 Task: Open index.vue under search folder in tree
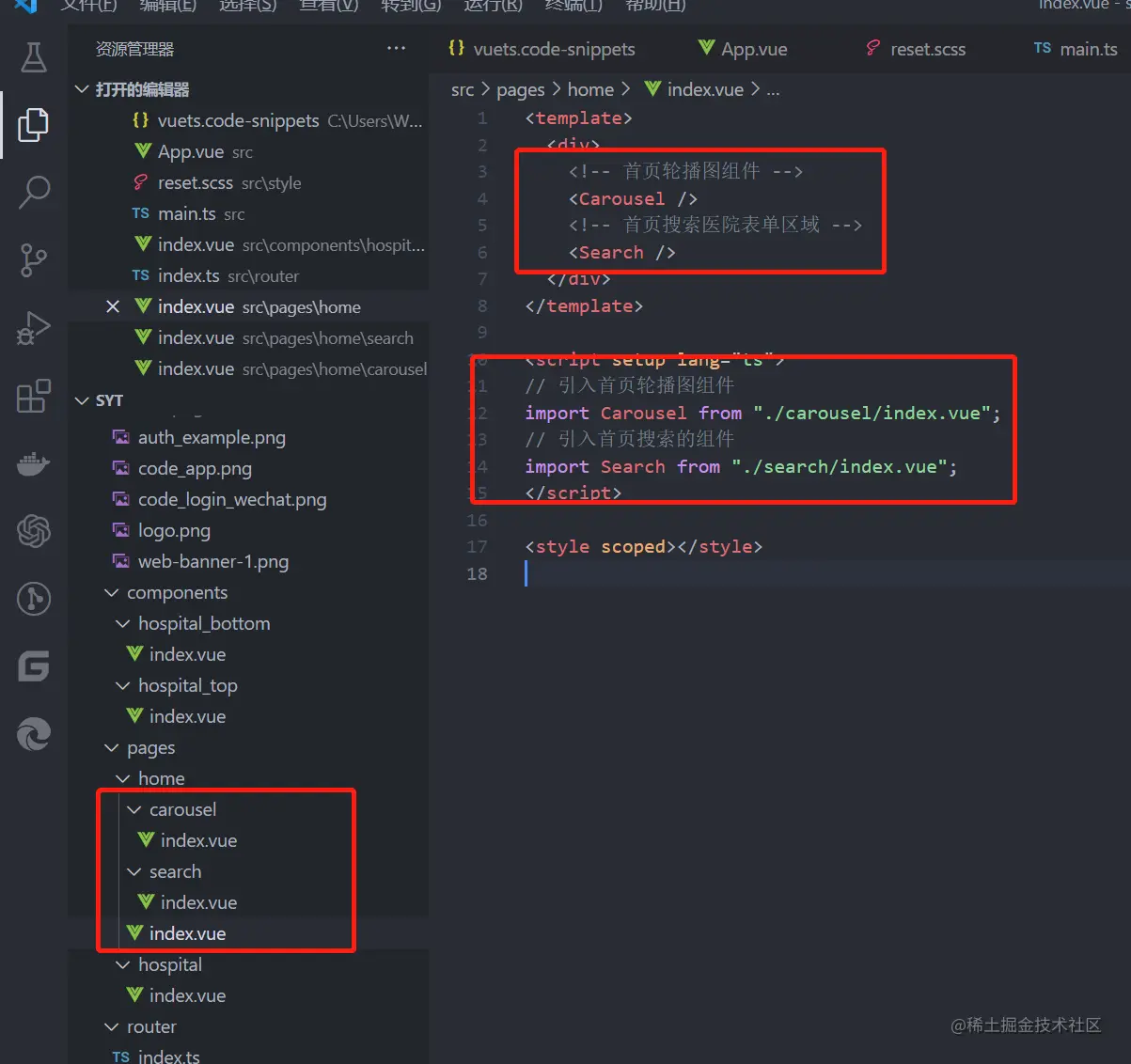pos(248,902)
